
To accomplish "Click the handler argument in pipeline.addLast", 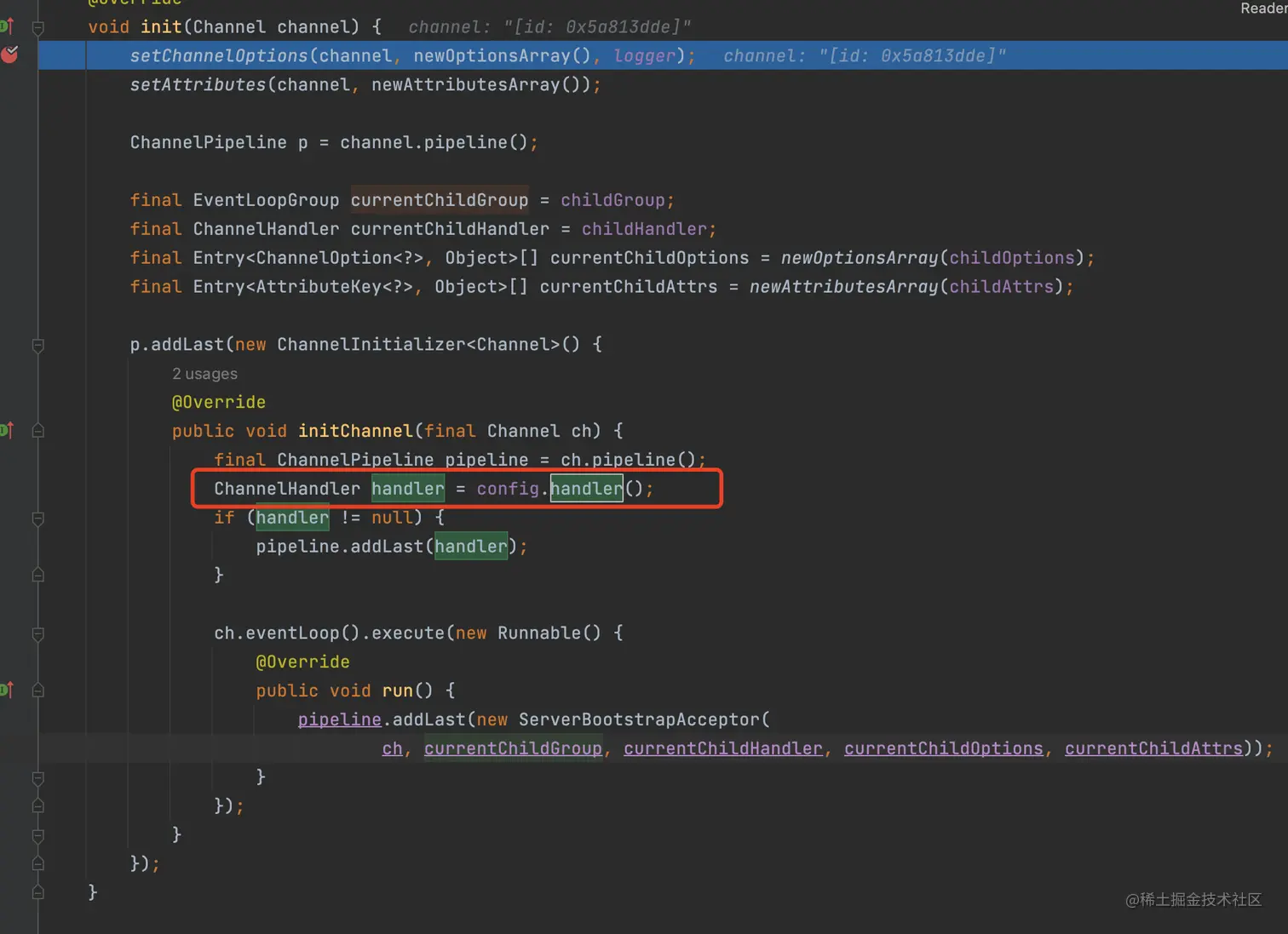I will coord(471,547).
